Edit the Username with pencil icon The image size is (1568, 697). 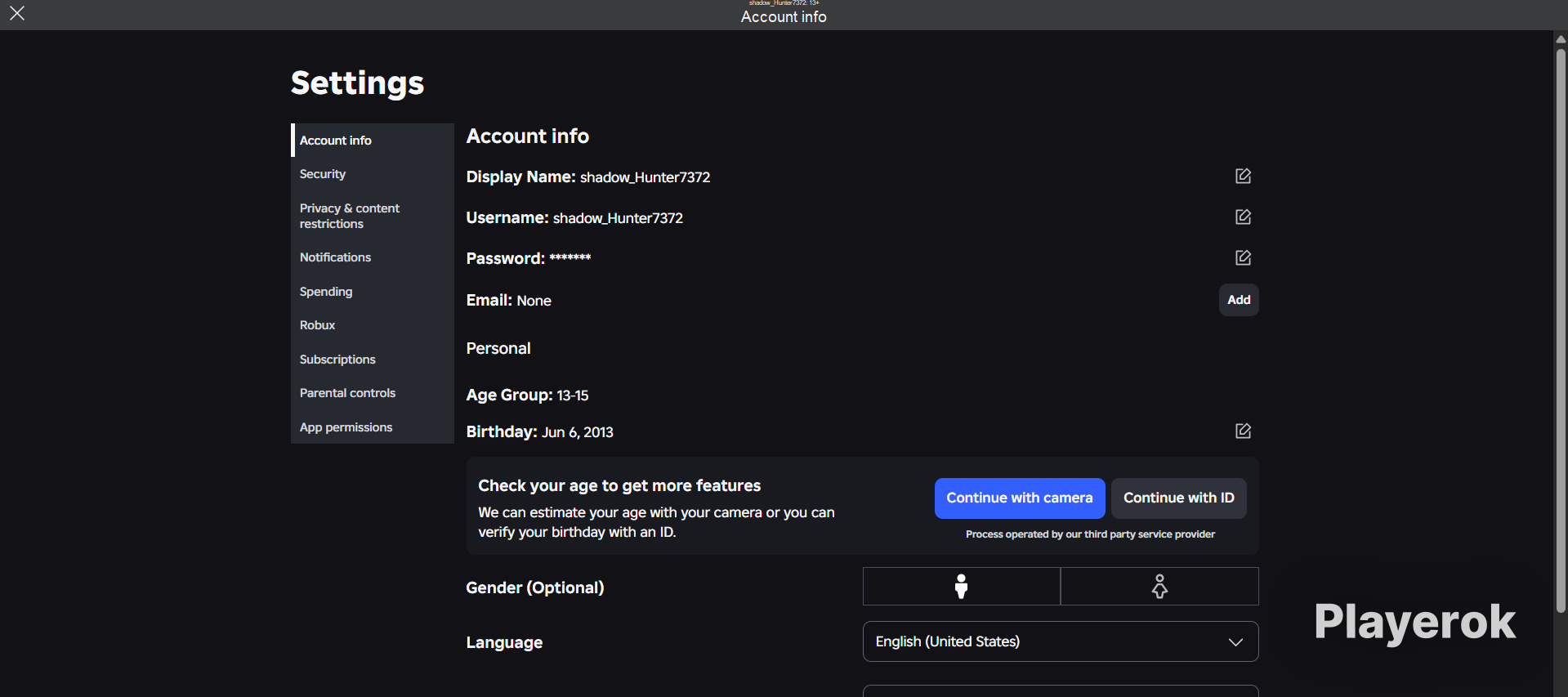(1243, 217)
